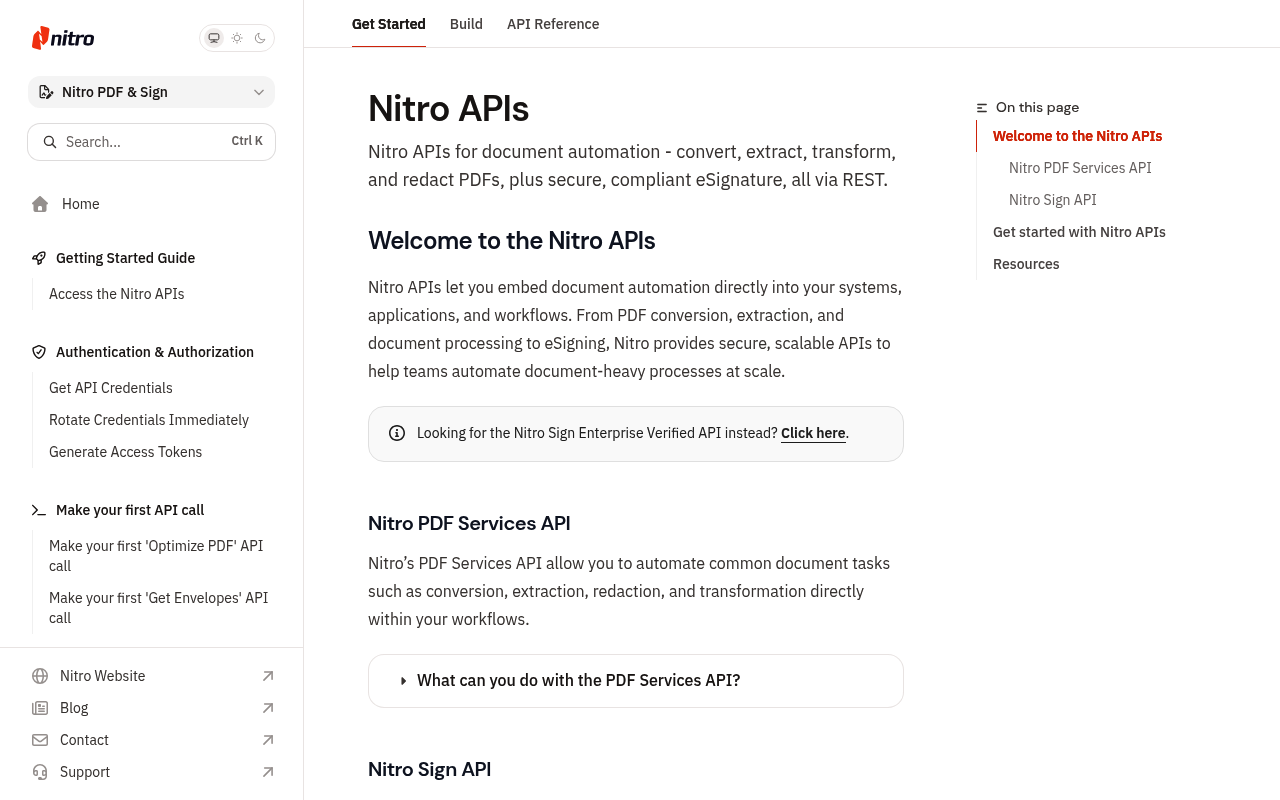Follow the 'Click here' link

tap(813, 433)
